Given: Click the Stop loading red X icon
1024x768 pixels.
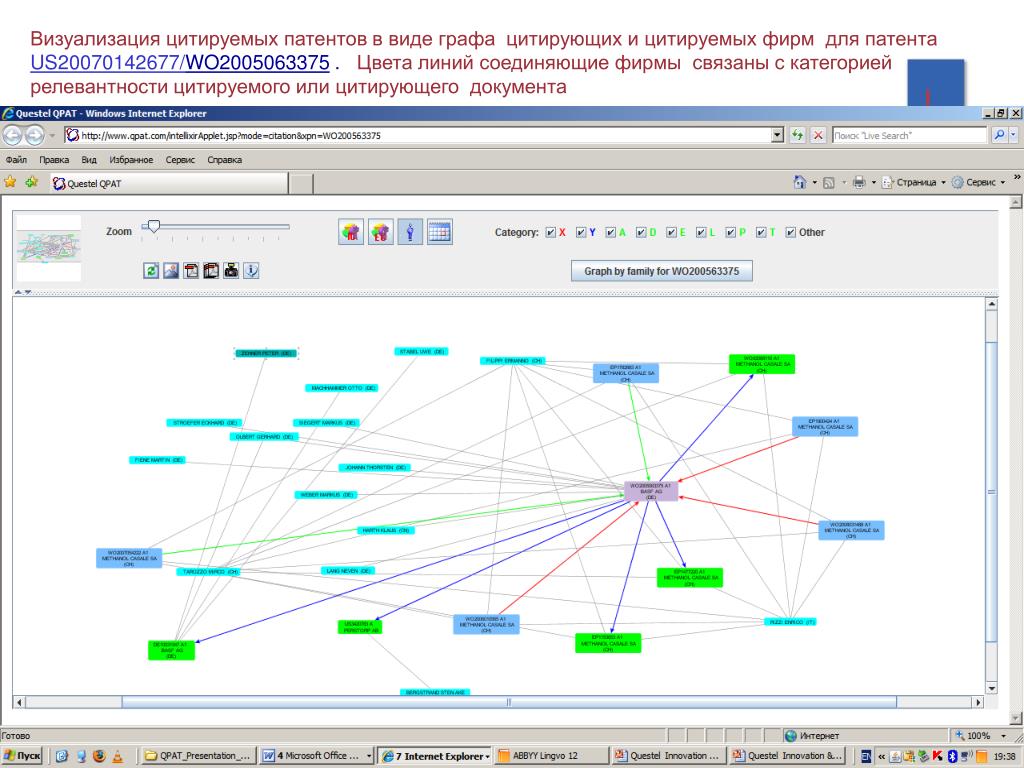Looking at the screenshot, I should [818, 135].
